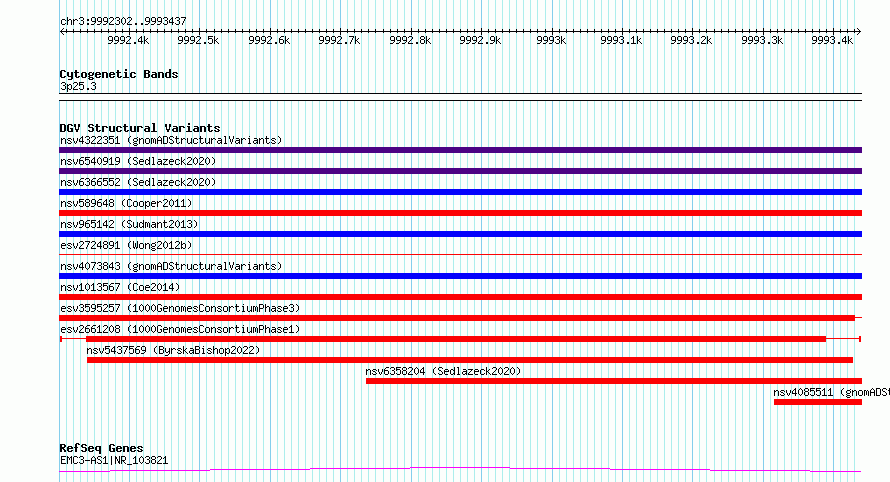Select variant label nsv4073843 (gnomADStructuralVariants)
The image size is (890, 482).
tap(171, 266)
